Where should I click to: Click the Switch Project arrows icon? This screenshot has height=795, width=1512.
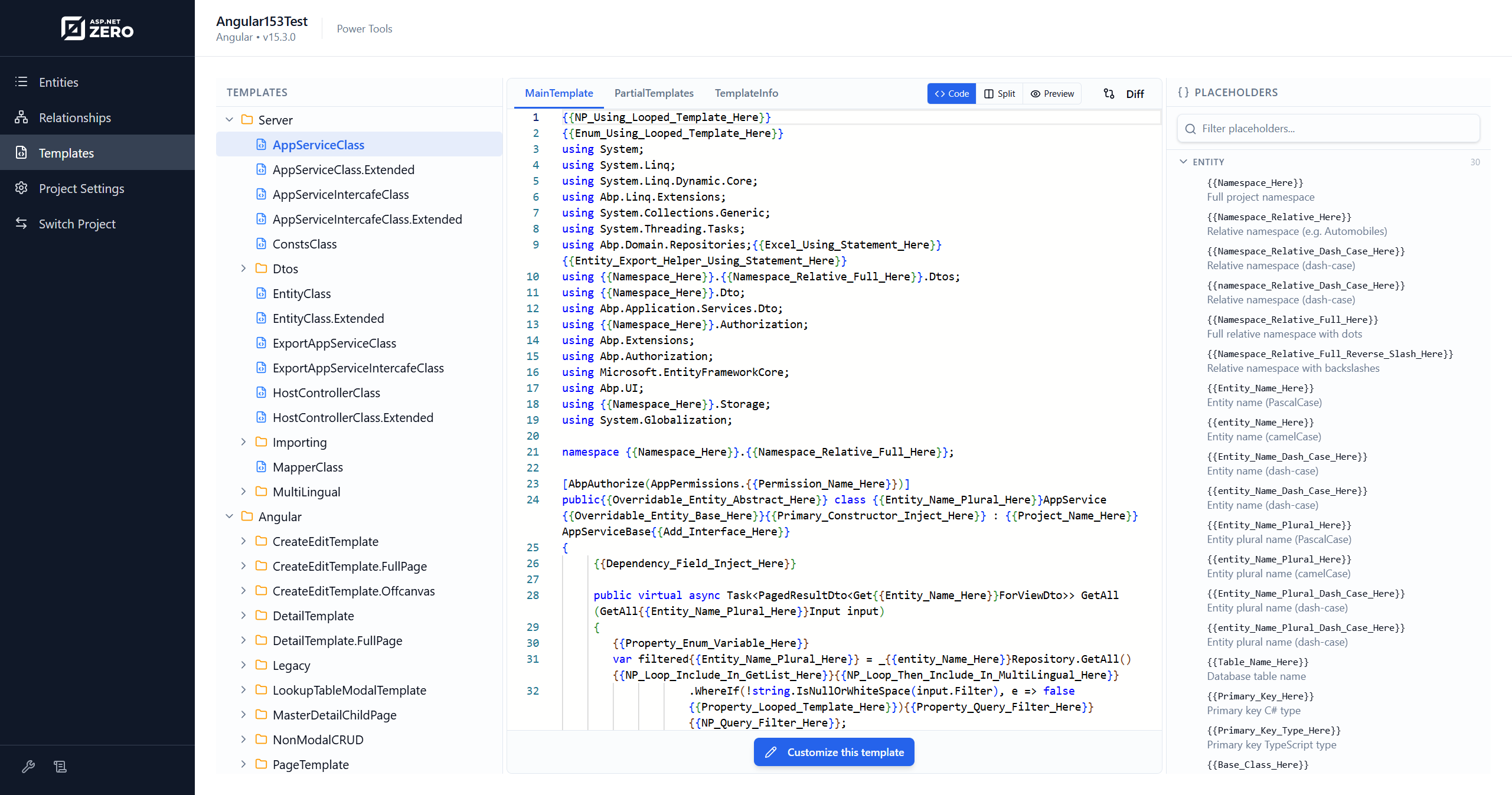tap(21, 224)
